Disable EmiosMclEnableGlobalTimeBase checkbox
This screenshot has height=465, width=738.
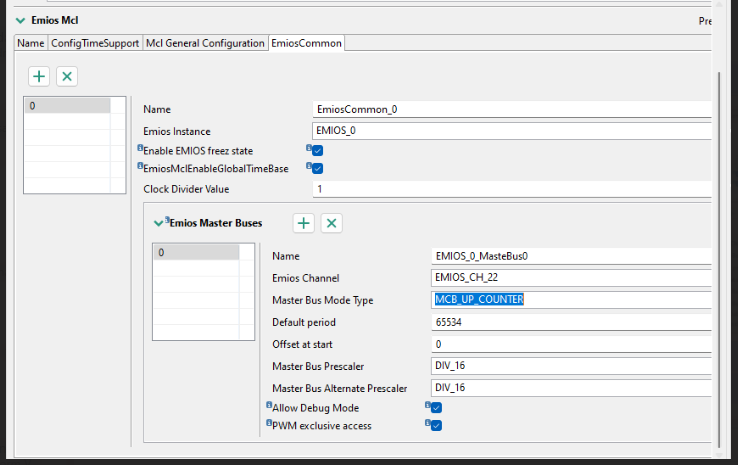[x=317, y=169]
